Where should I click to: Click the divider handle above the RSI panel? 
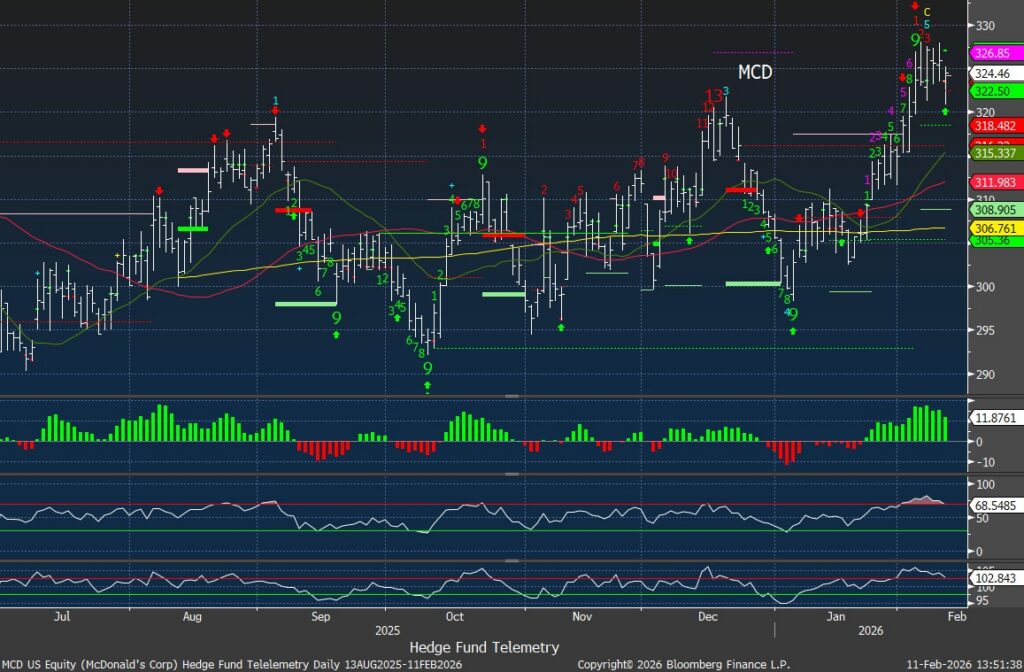pos(511,475)
